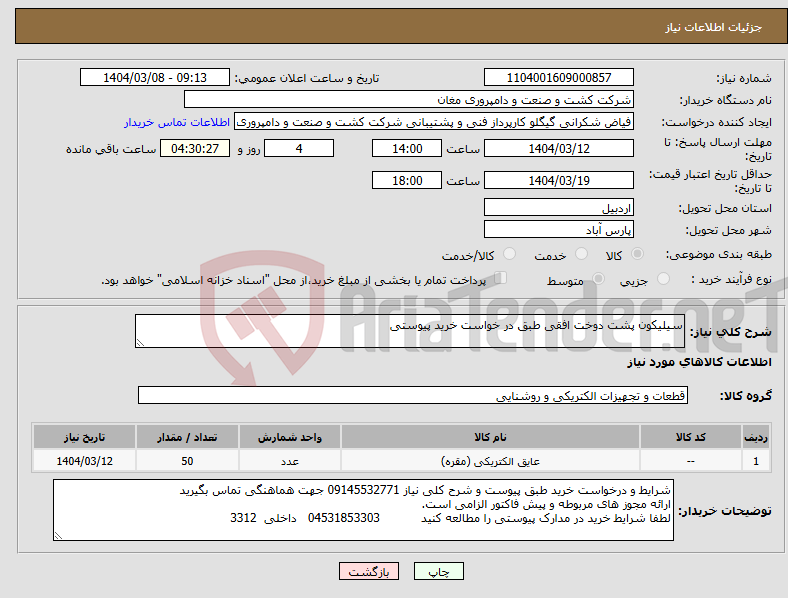This screenshot has width=788, height=598.
Task: Click the province field اردبیل
Action: [x=558, y=207]
